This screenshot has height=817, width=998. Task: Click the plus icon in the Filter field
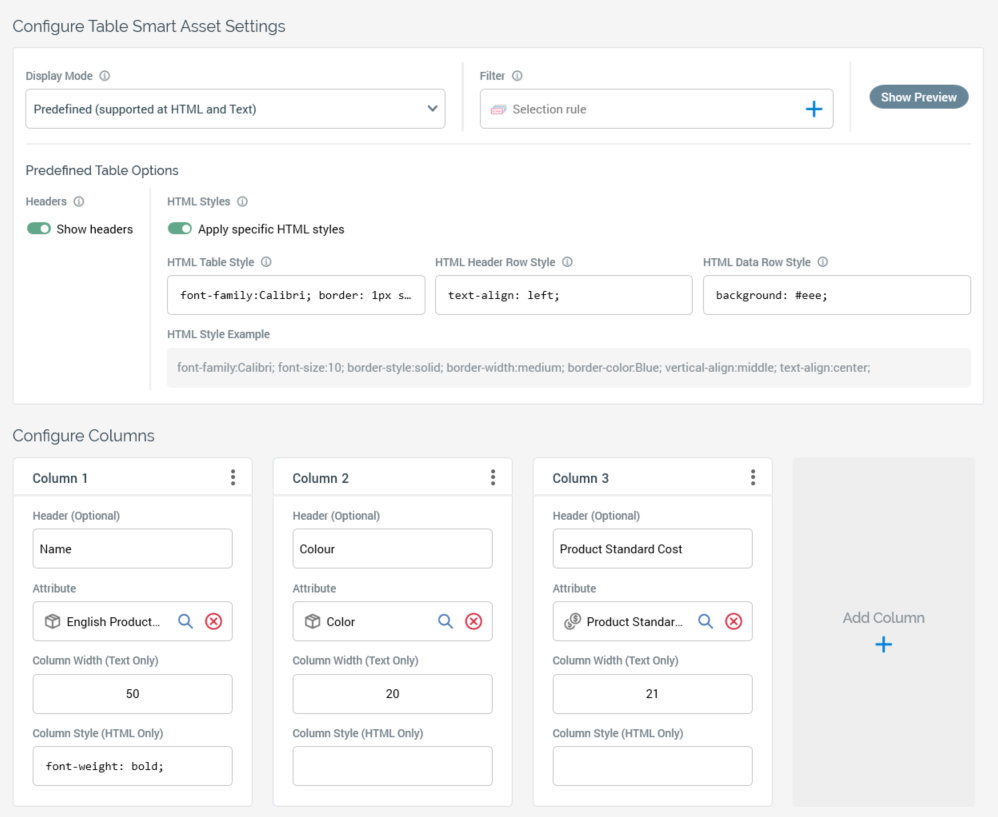pyautogui.click(x=813, y=109)
